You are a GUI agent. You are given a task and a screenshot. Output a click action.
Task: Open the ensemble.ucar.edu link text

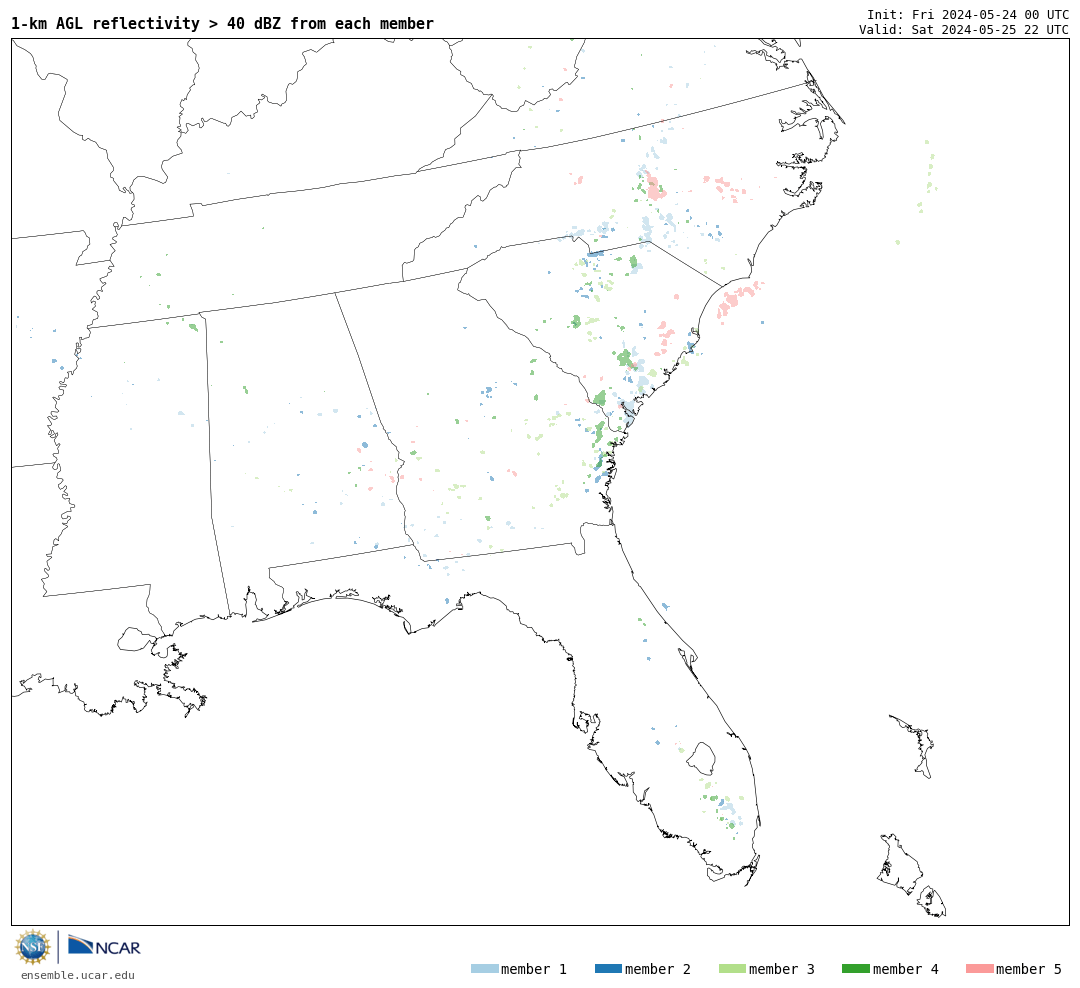(78, 975)
